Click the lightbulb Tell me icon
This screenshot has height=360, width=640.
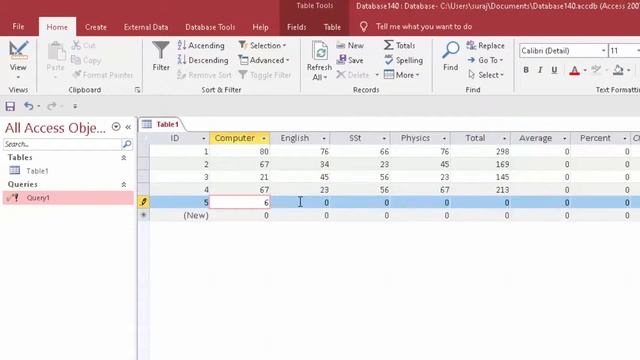click(x=364, y=27)
